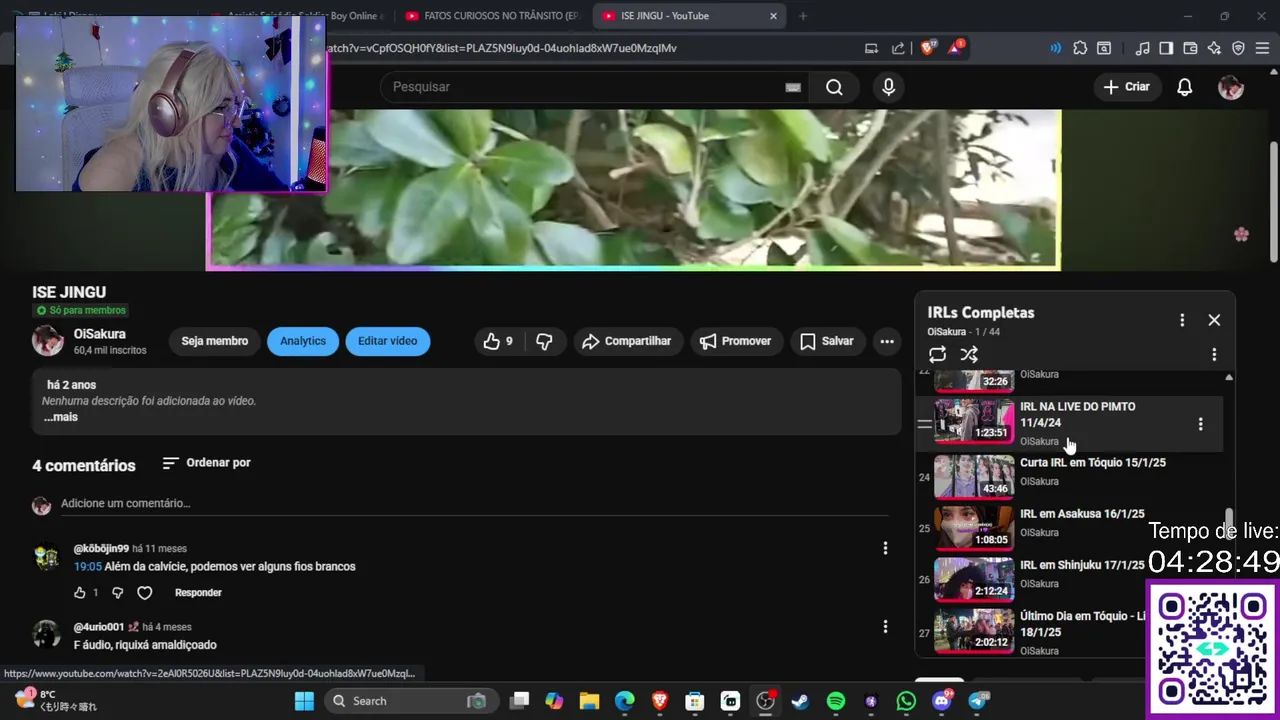Open Windows Start menu
The height and width of the screenshot is (720, 1280).
[304, 701]
